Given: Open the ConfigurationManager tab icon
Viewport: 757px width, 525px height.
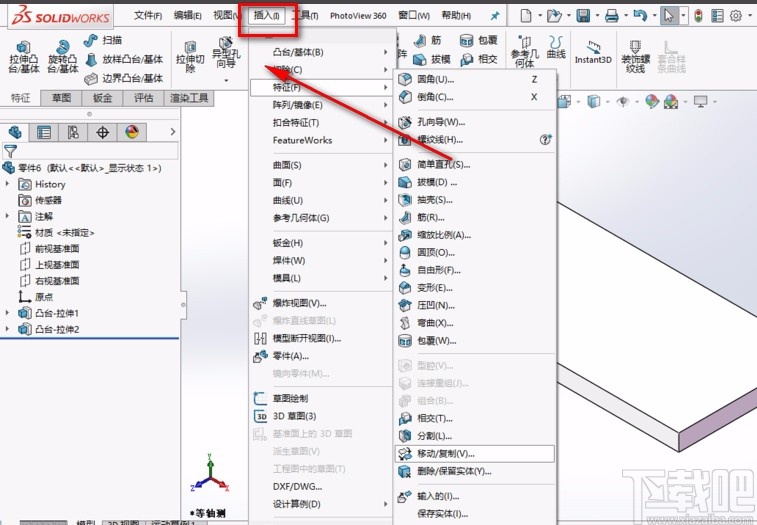Looking at the screenshot, I should pyautogui.click(x=73, y=132).
